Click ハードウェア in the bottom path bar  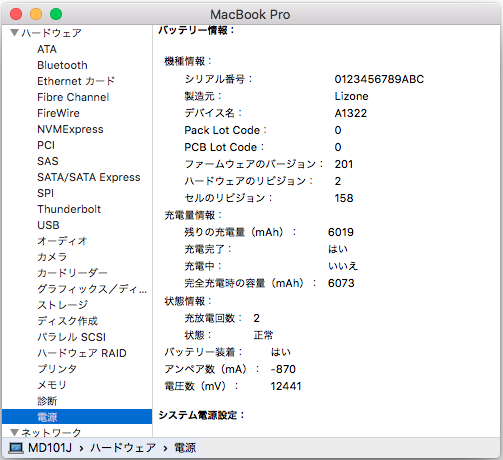123,448
